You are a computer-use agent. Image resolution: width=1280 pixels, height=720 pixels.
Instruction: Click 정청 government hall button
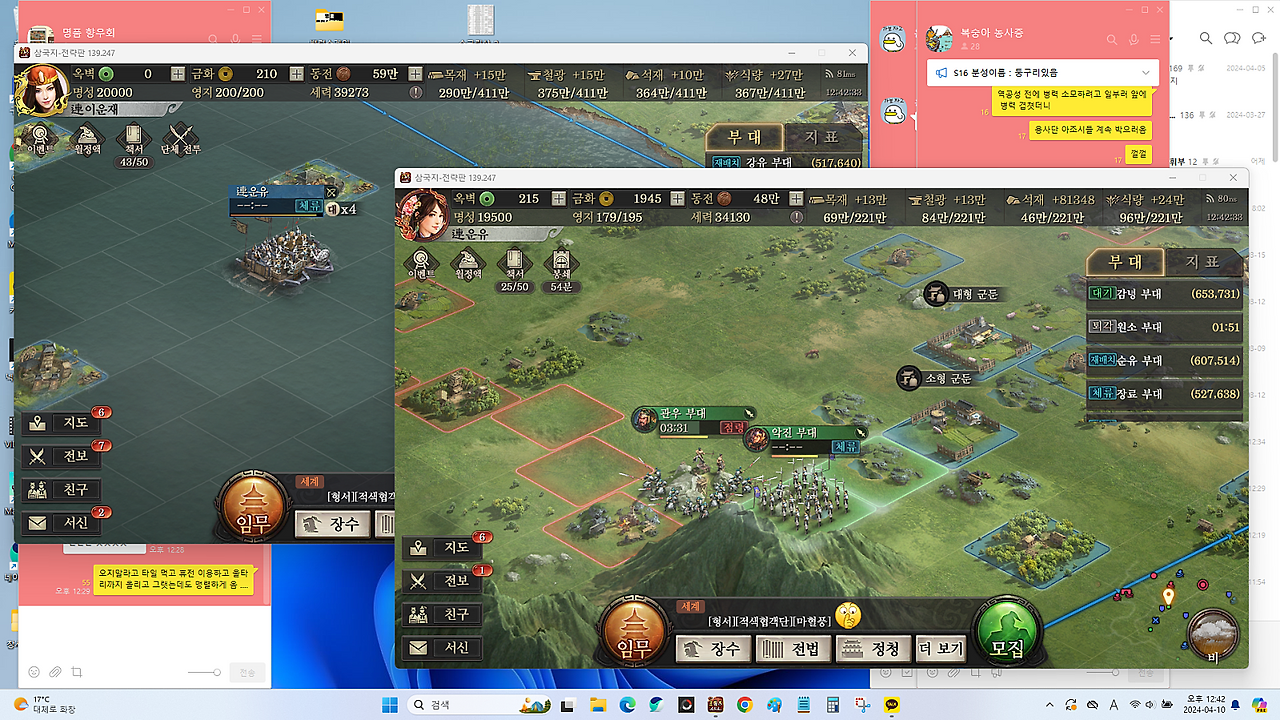click(x=874, y=648)
